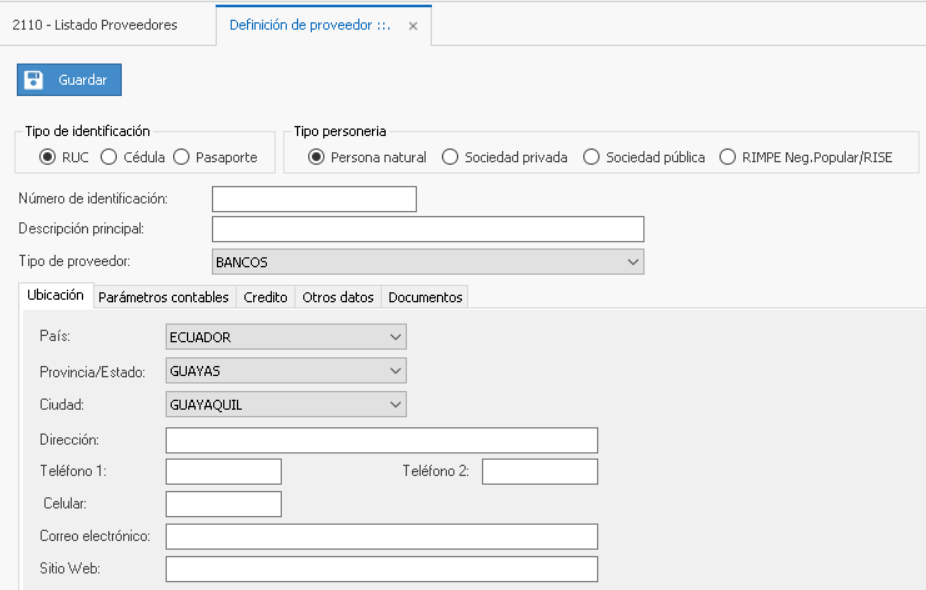Open the Tipo de proveedor dropdown

pyautogui.click(x=631, y=262)
